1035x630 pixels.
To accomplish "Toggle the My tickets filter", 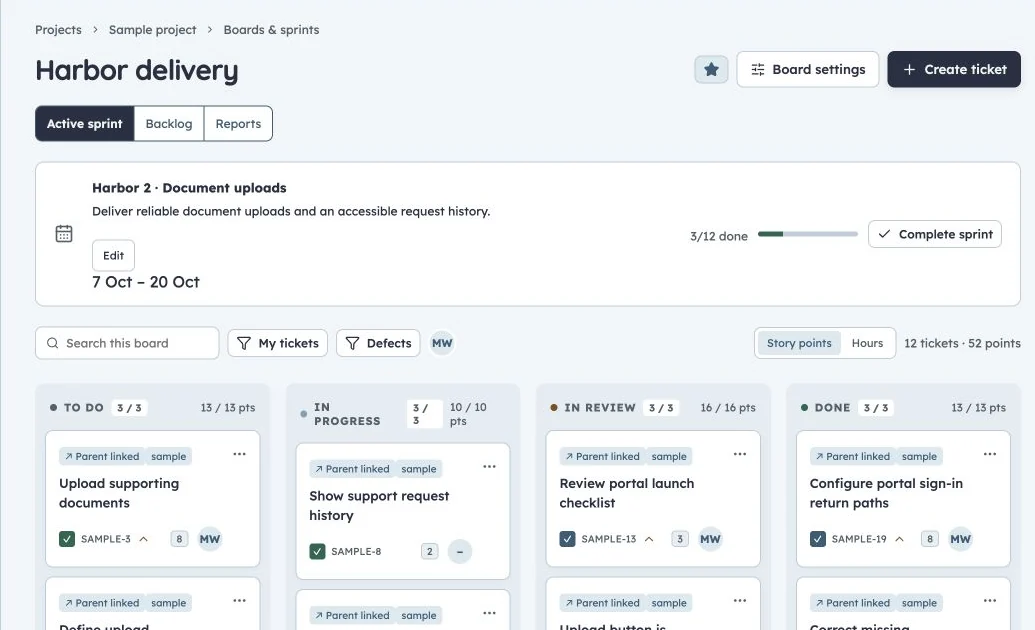I will [x=278, y=343].
